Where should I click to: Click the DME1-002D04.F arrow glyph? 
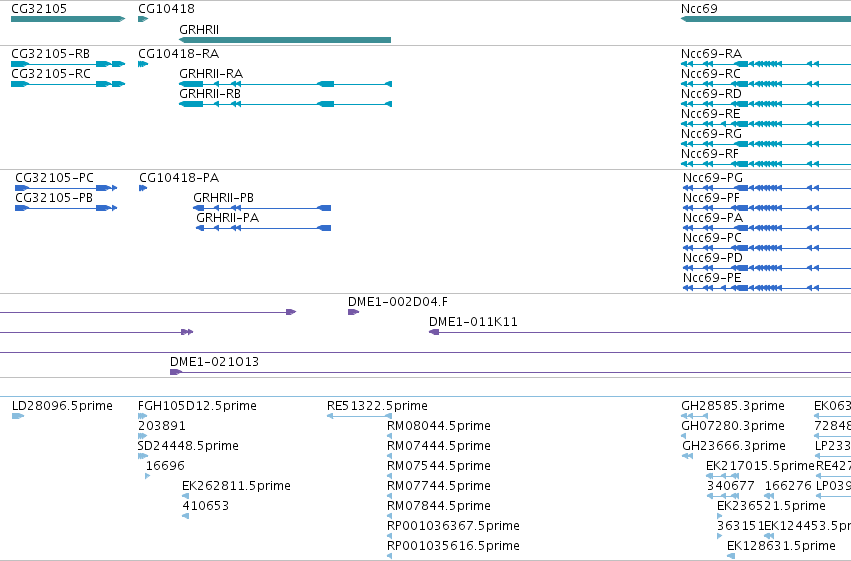[354, 312]
